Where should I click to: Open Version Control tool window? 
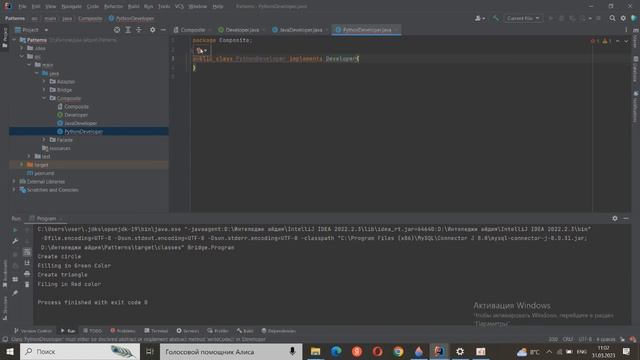coord(33,331)
